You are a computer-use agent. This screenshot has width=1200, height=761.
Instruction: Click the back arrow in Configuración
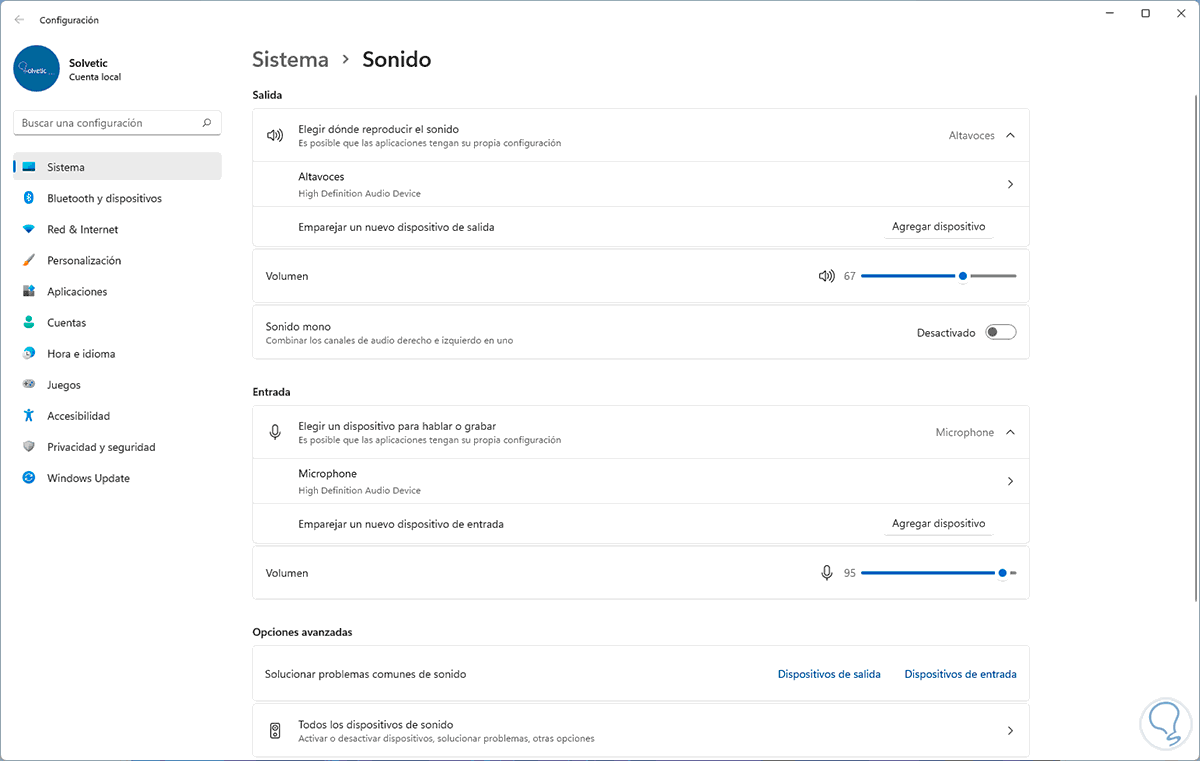19,20
